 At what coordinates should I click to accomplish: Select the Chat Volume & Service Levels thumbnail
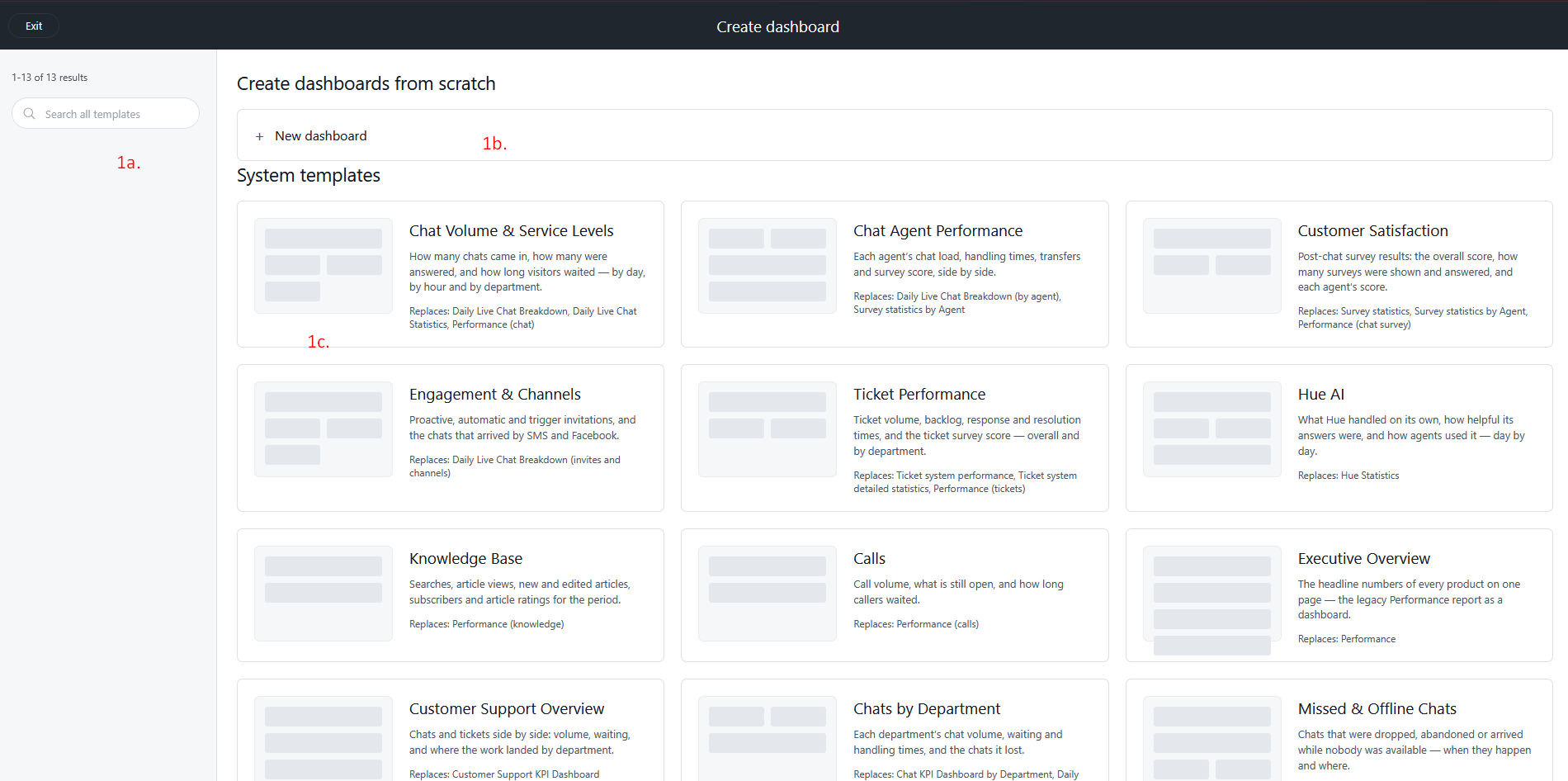click(x=324, y=266)
